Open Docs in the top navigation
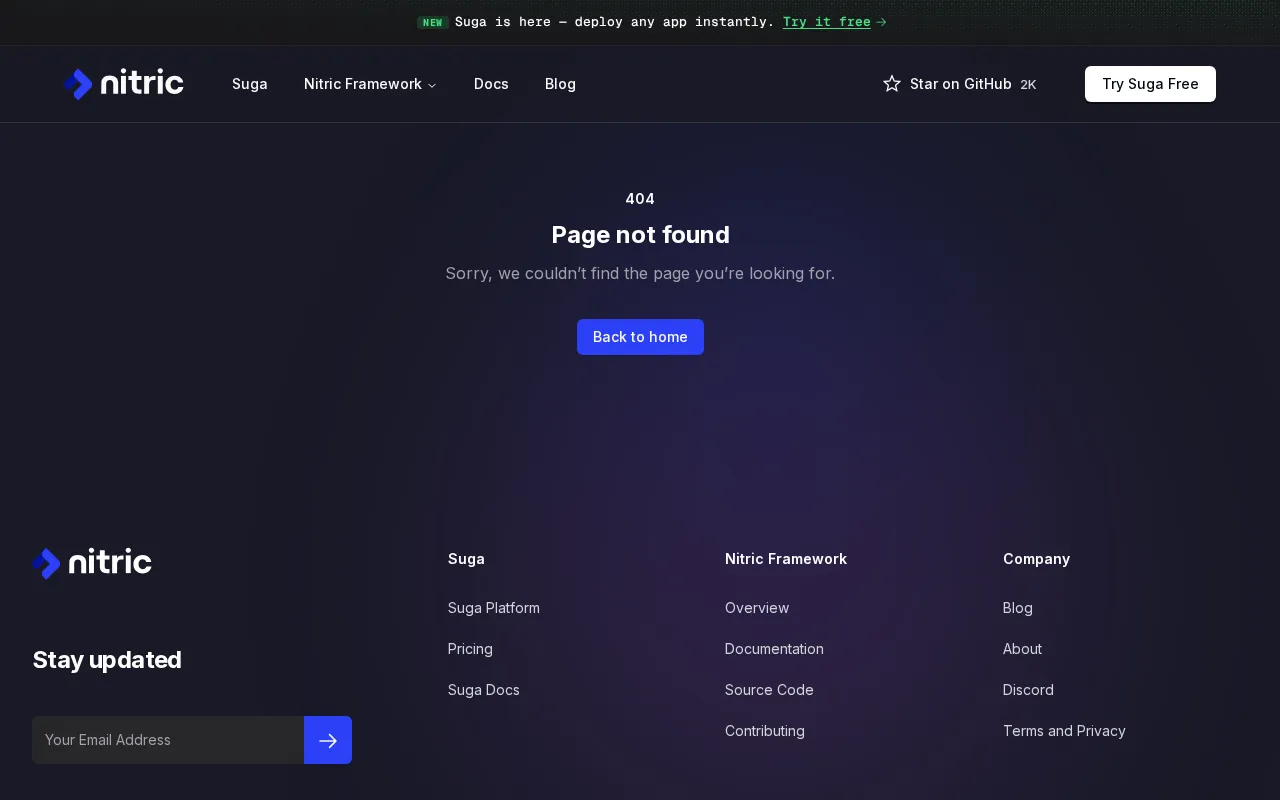The image size is (1280, 800). [x=491, y=84]
